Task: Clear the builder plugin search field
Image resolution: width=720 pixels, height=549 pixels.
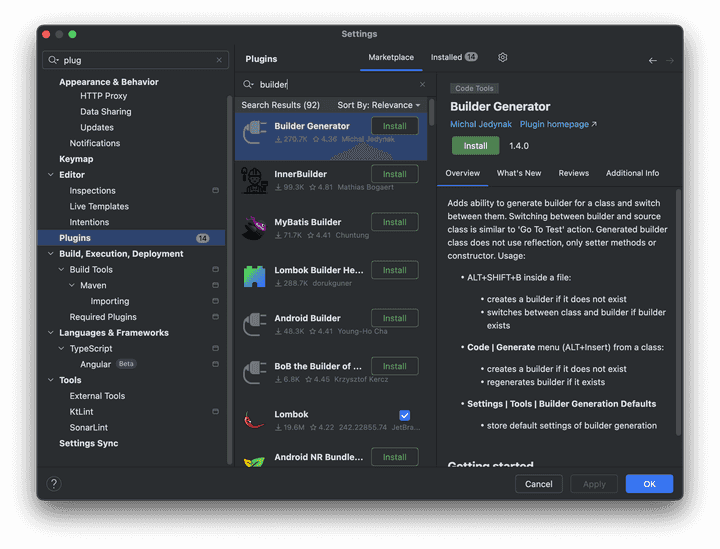Action: [422, 85]
